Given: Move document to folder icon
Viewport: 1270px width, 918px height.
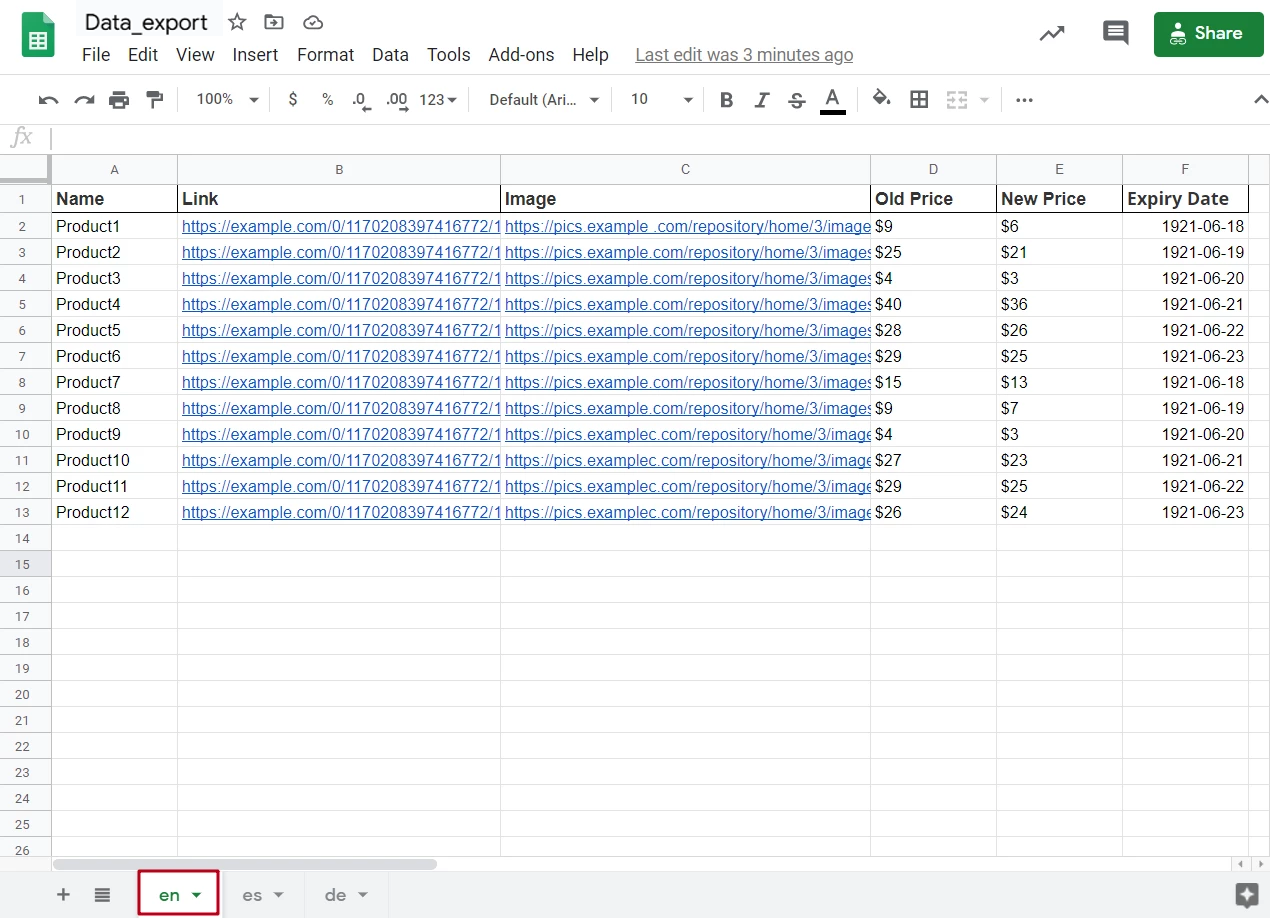Looking at the screenshot, I should 273,22.
